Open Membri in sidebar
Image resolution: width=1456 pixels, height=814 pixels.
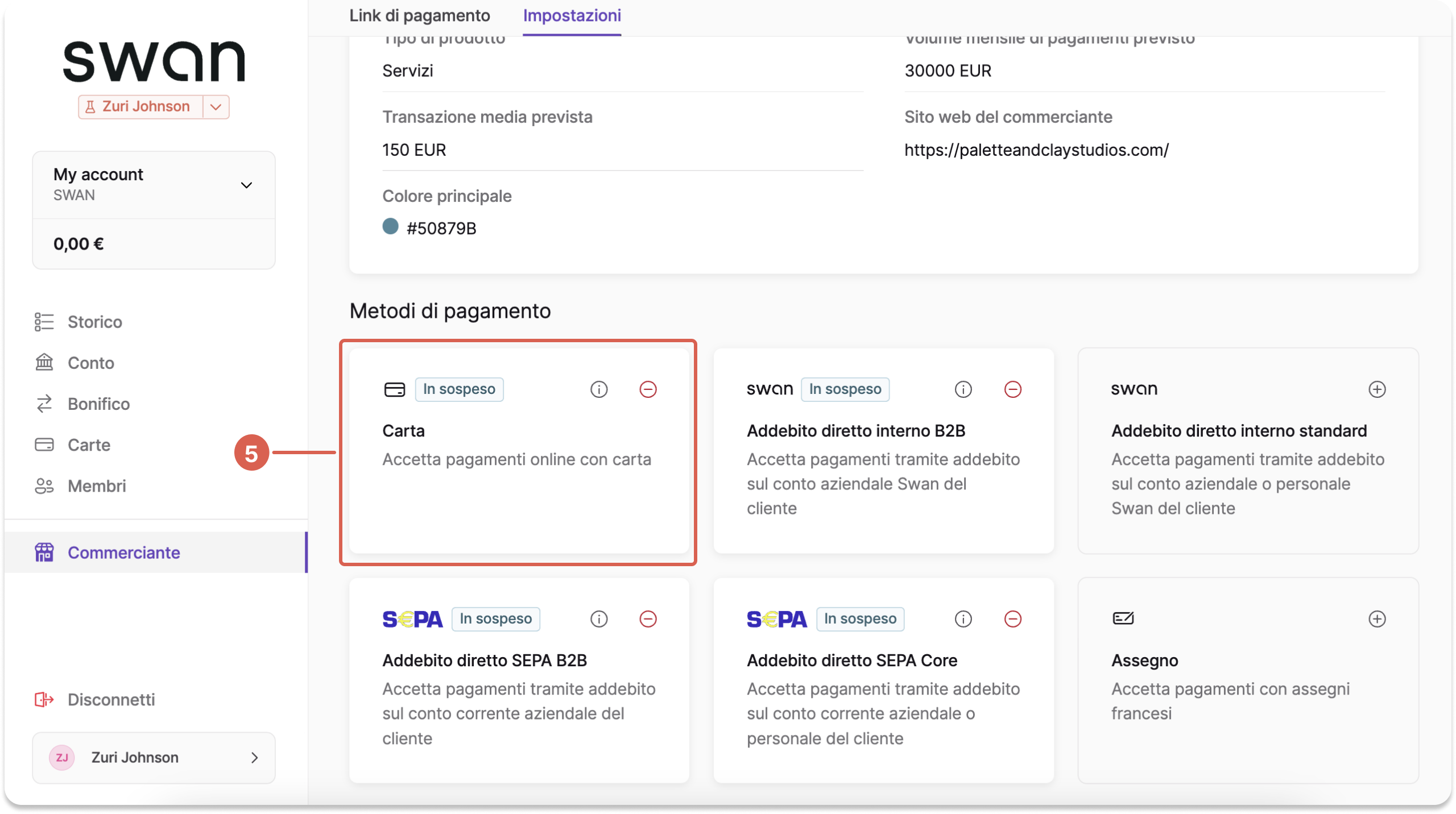point(97,486)
